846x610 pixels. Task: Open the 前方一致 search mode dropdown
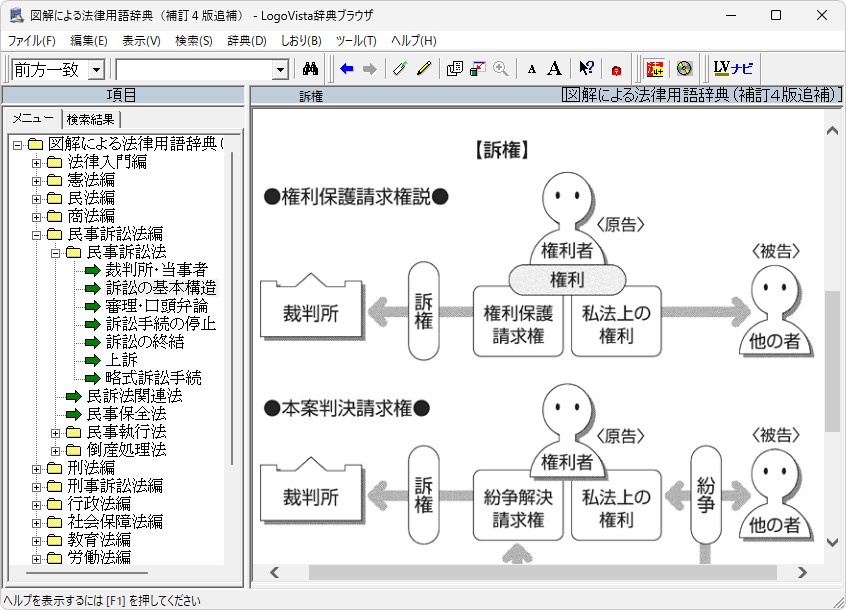(96, 69)
